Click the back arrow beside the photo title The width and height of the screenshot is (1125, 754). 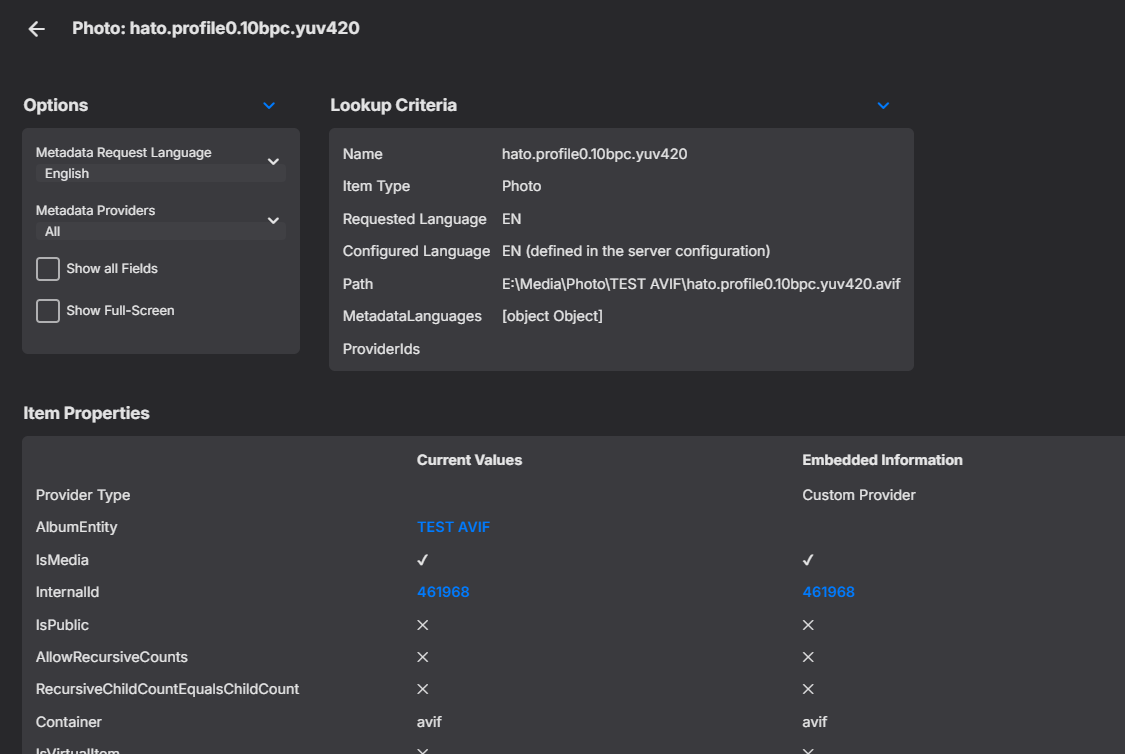click(37, 29)
